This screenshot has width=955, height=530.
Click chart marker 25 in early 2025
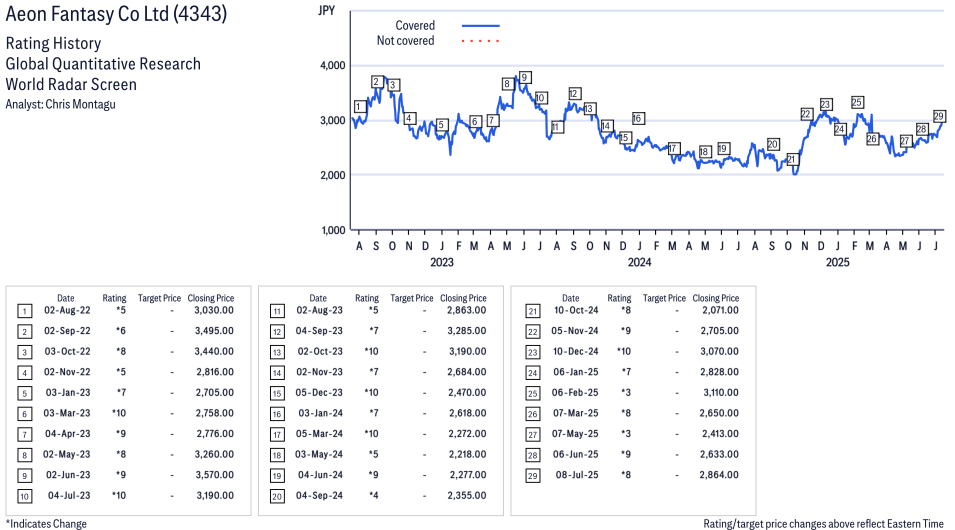[857, 102]
